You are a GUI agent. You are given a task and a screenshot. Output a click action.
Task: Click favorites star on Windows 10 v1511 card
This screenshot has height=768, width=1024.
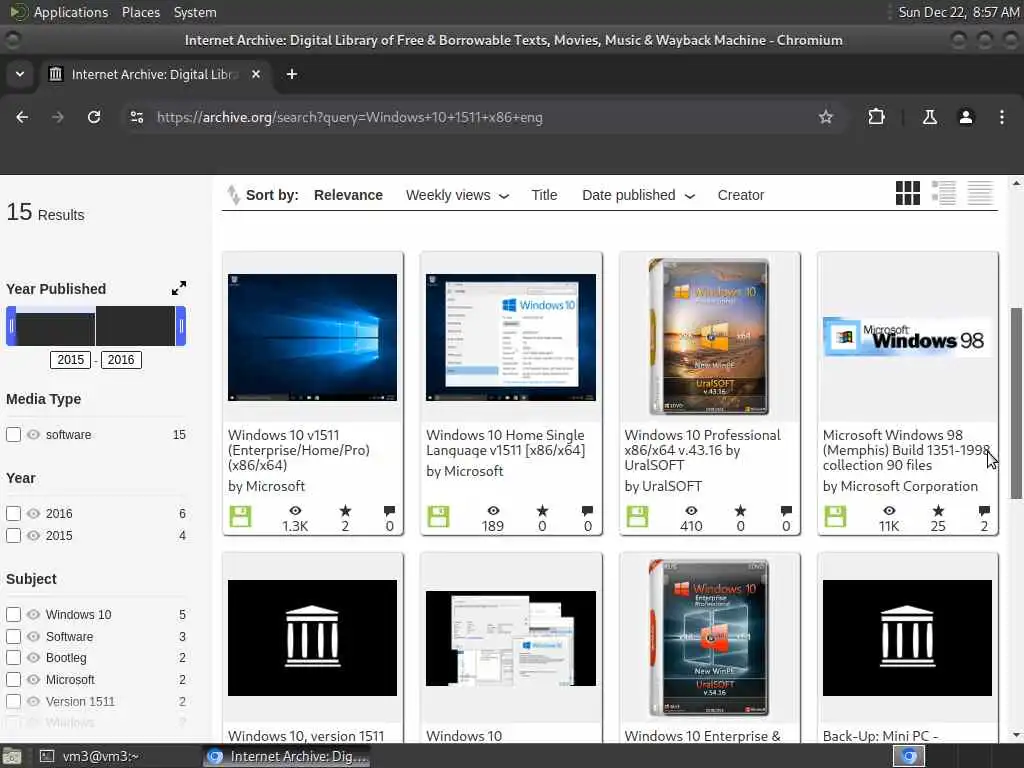[345, 511]
